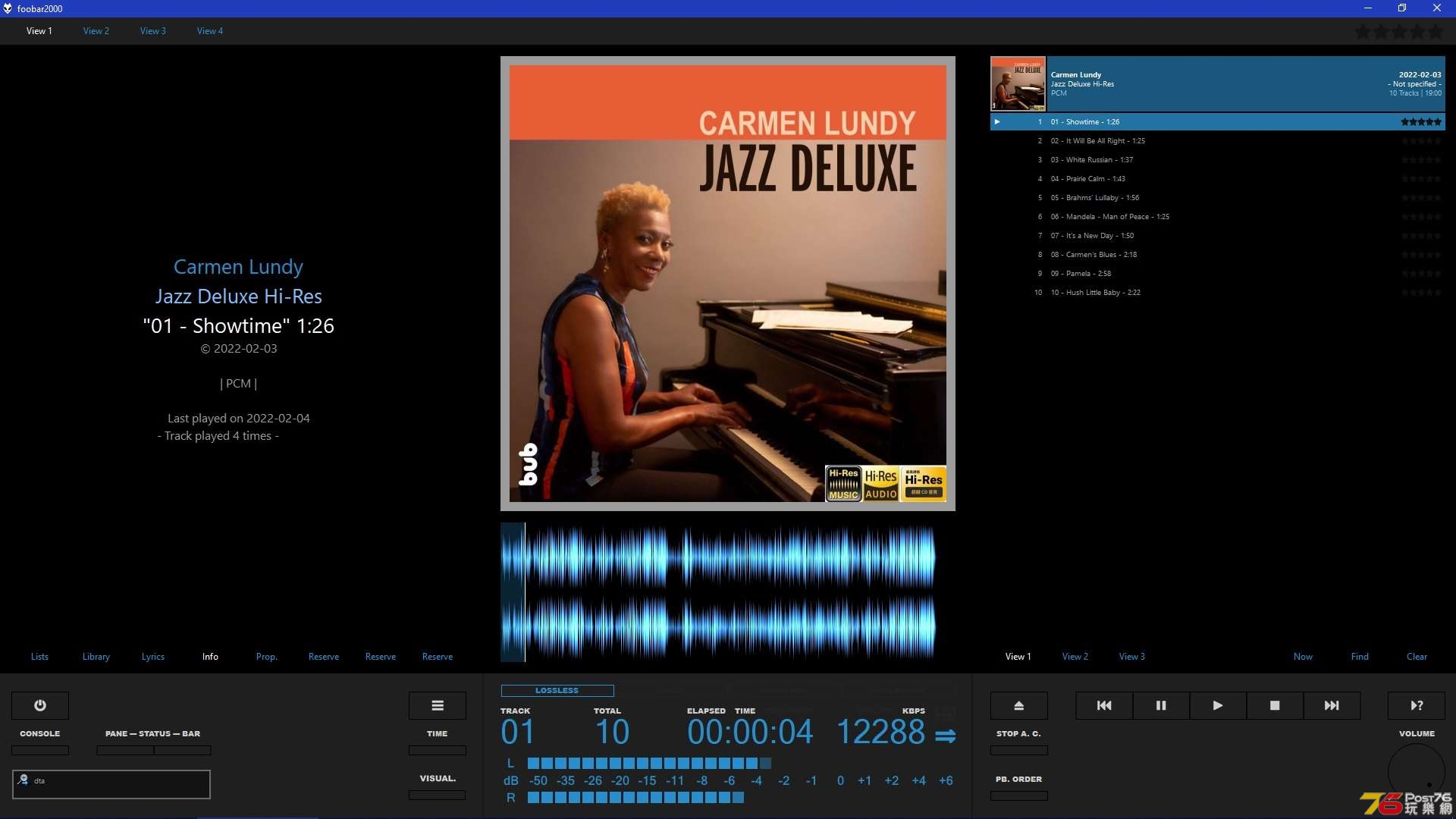Click the small album thumbnail in playlist

click(x=1018, y=84)
